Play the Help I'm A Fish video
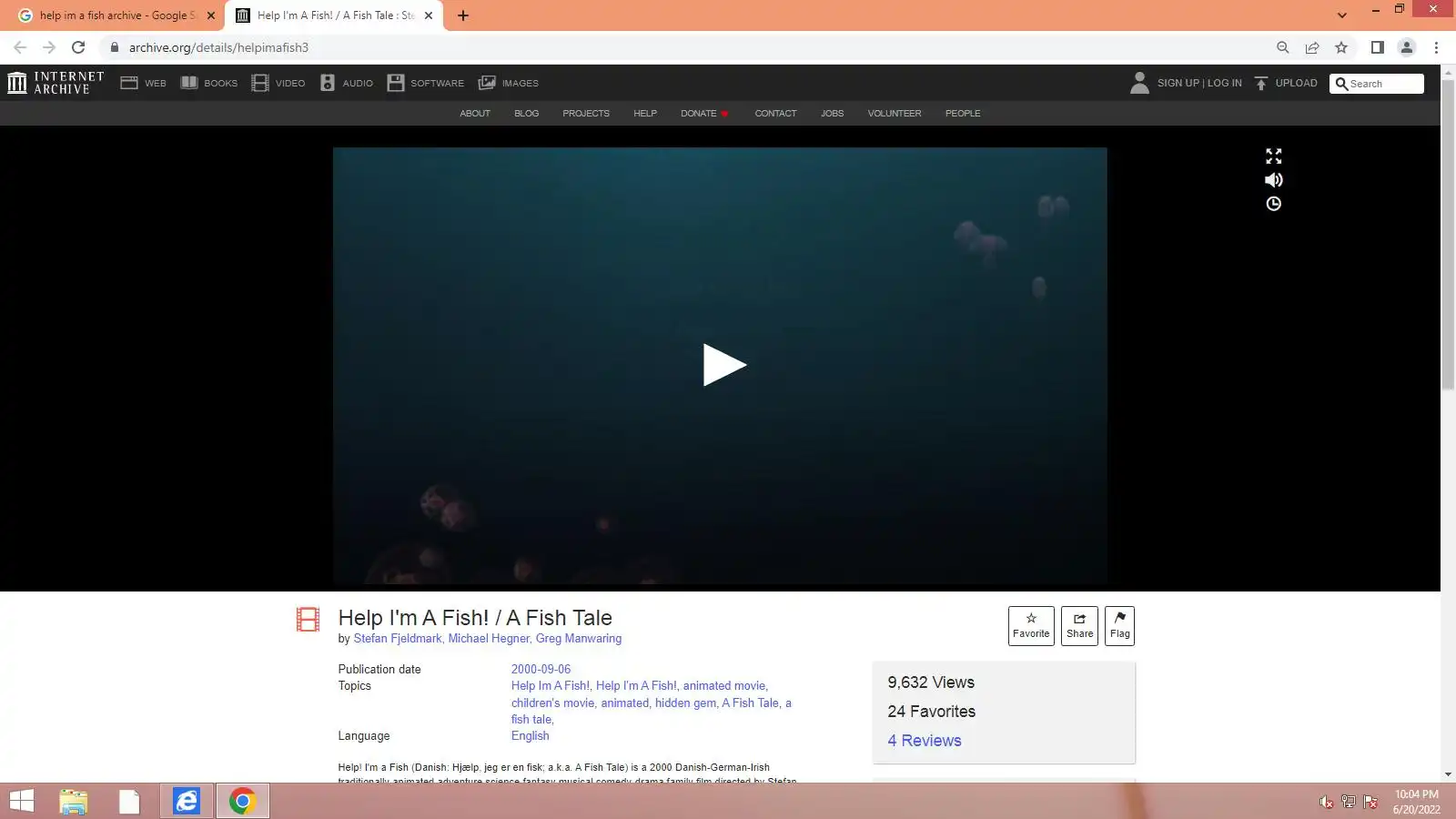This screenshot has height=819, width=1456. point(723,365)
